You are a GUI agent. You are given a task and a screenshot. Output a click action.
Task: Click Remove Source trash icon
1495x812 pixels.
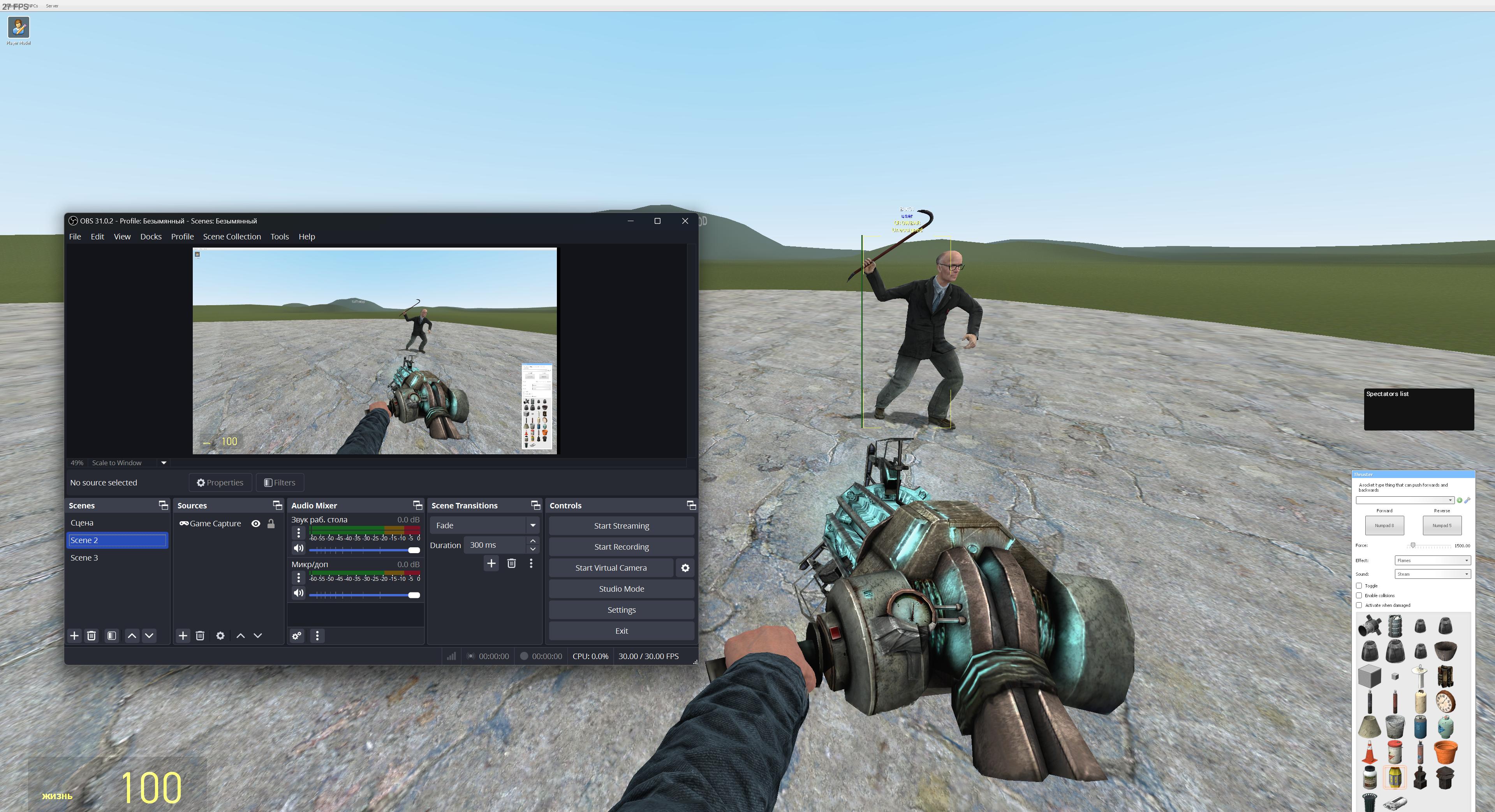coord(200,636)
